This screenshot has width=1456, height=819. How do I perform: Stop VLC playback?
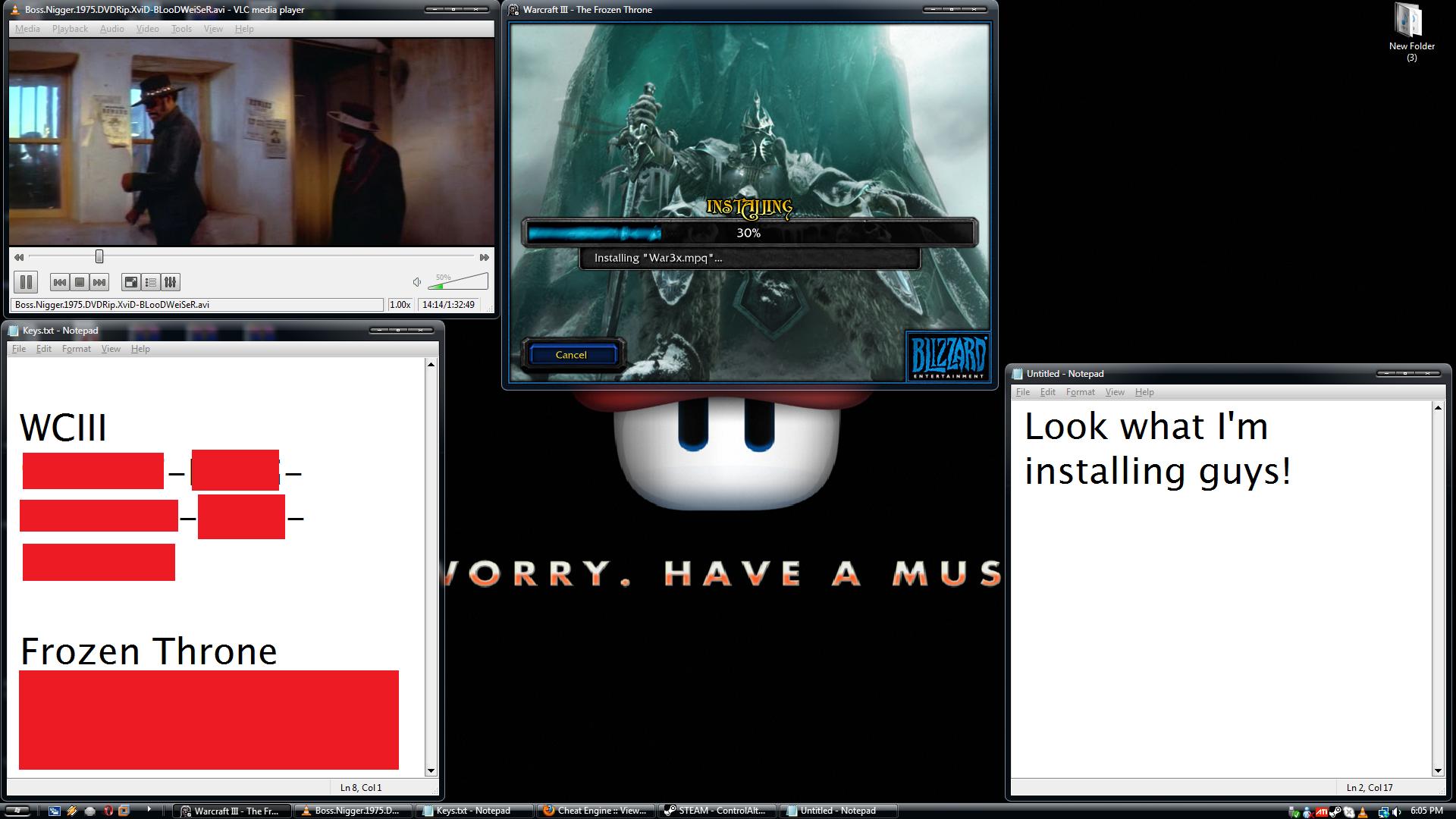coord(79,282)
